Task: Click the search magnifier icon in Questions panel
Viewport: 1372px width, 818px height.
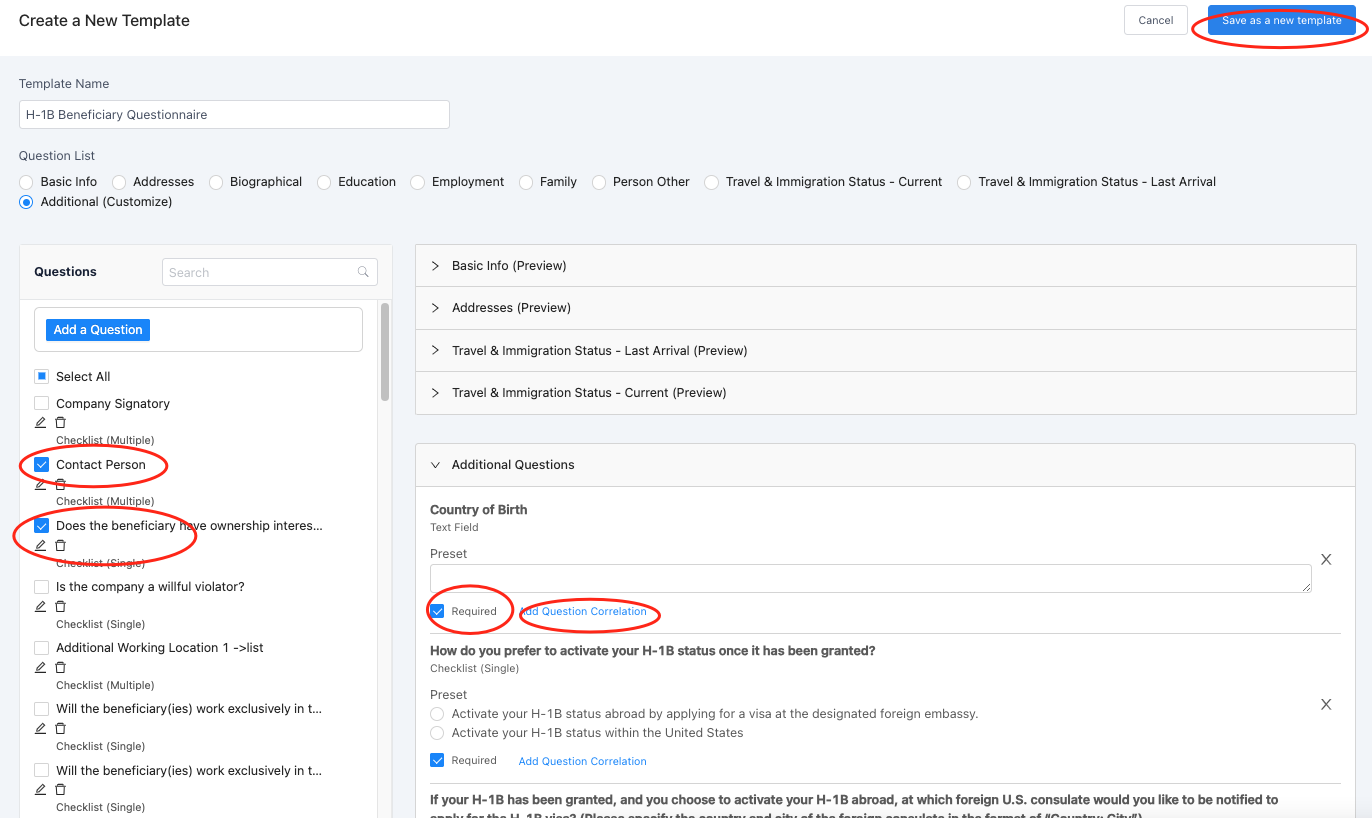Action: click(363, 272)
